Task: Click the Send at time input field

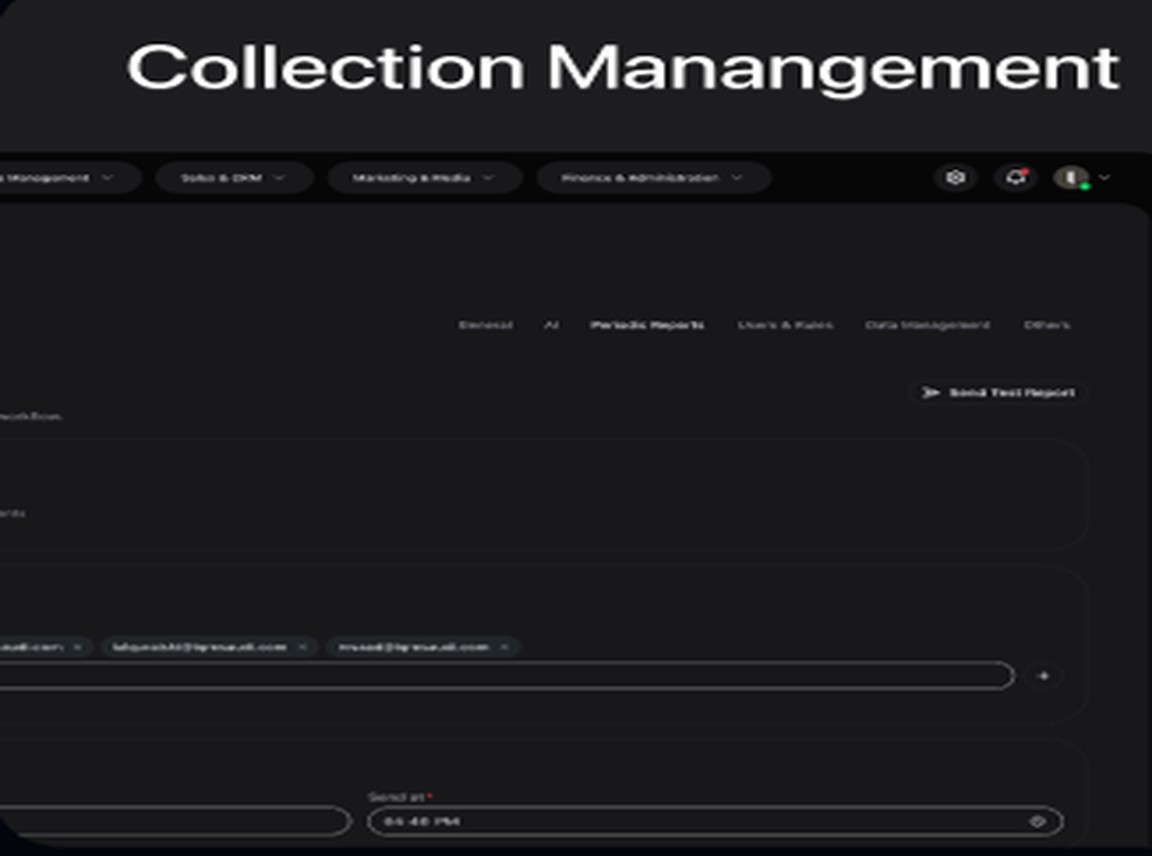Action: click(715, 821)
